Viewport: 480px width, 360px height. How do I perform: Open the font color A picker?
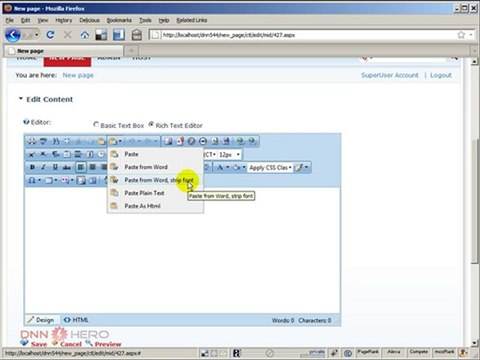click(220, 167)
